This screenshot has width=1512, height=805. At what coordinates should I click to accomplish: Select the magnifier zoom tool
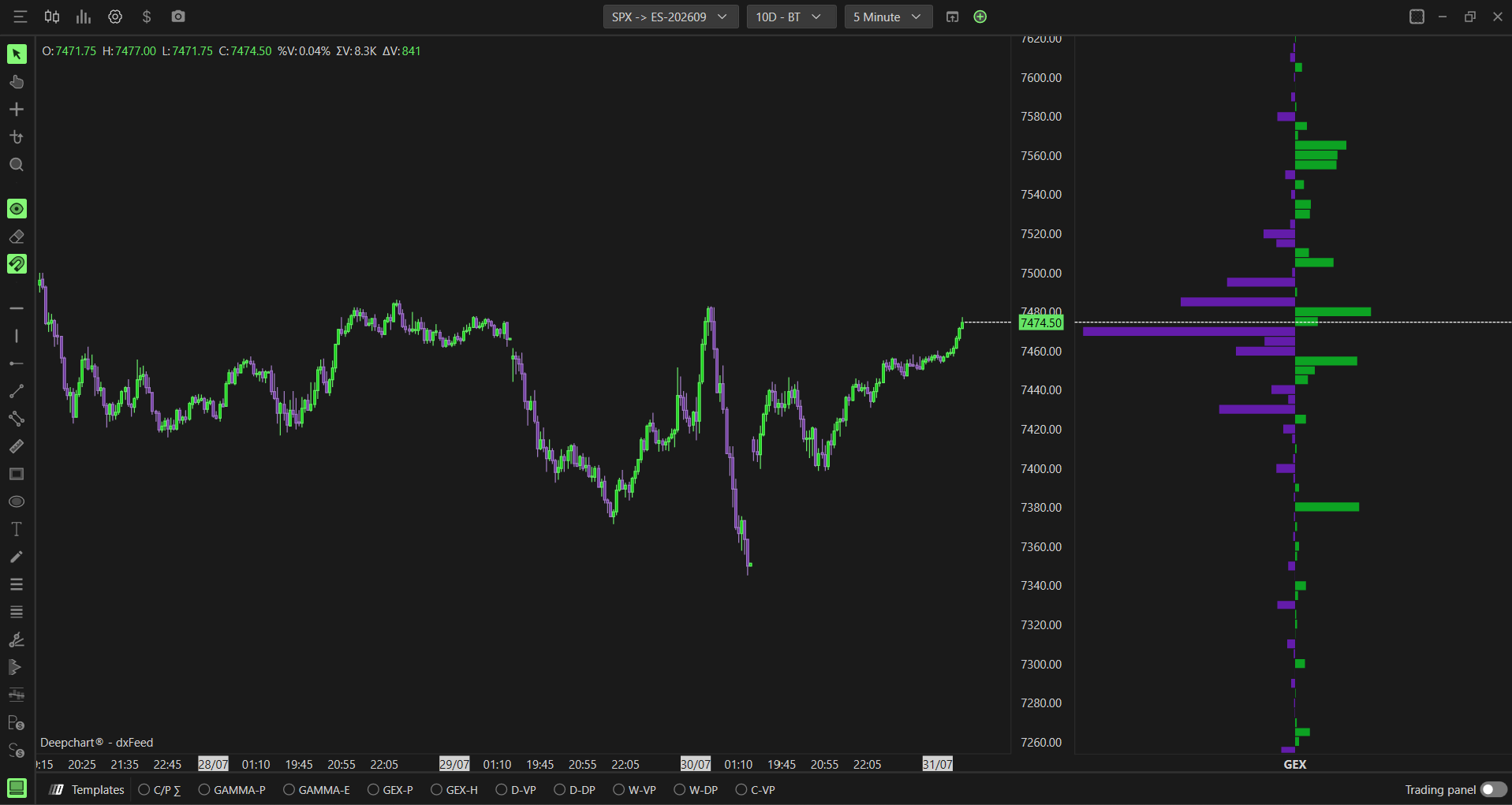(17, 165)
